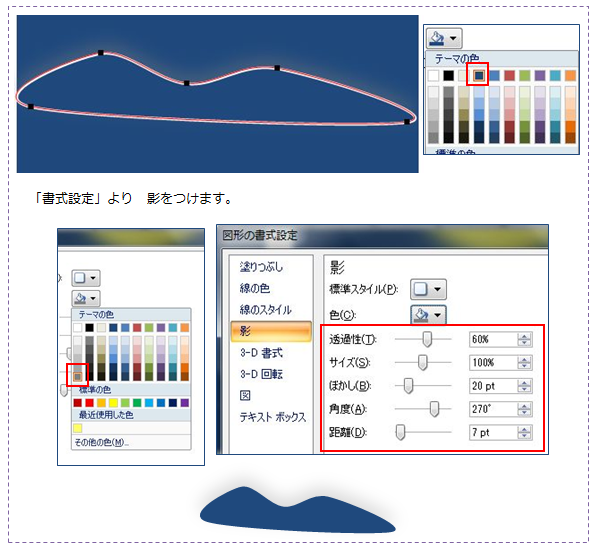Image resolution: width=597 pixels, height=551 pixels.
Task: Open その他の色(M) more colors option
Action: point(101,442)
